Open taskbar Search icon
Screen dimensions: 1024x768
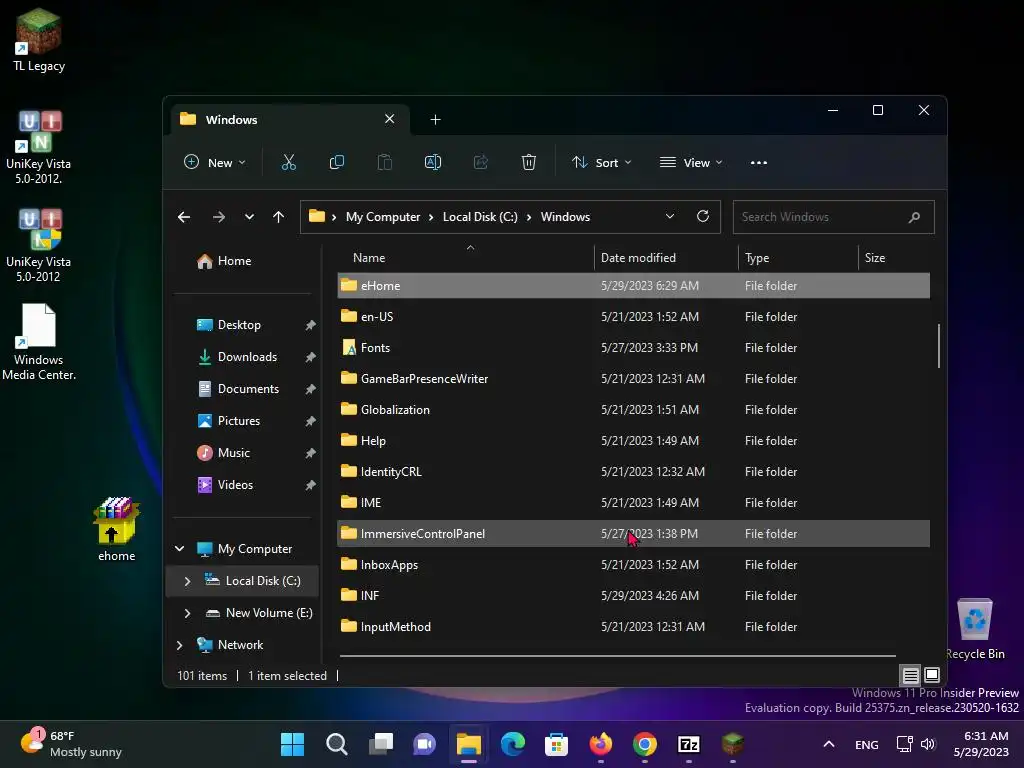(336, 744)
